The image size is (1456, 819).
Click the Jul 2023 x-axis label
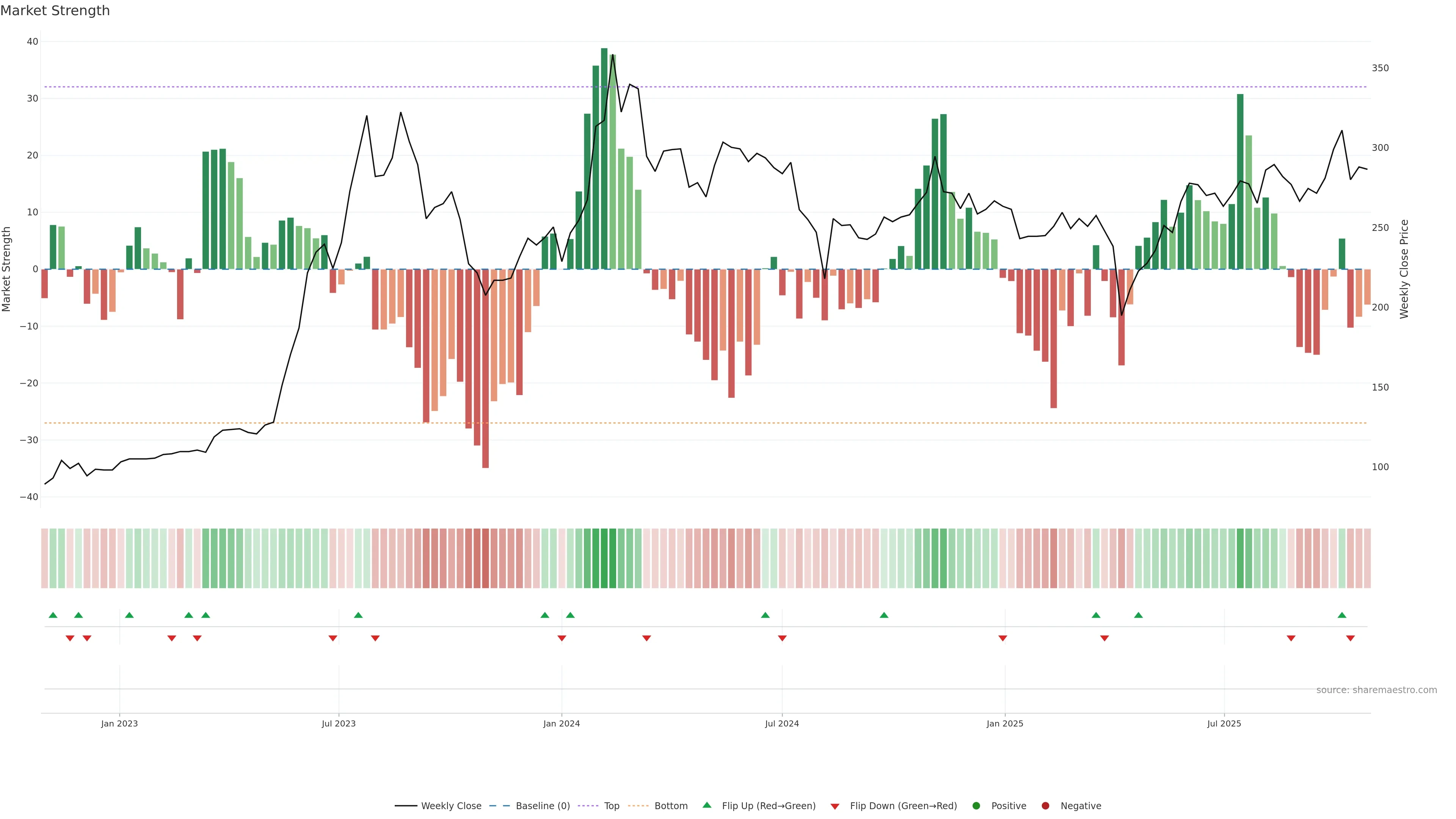pyautogui.click(x=339, y=723)
